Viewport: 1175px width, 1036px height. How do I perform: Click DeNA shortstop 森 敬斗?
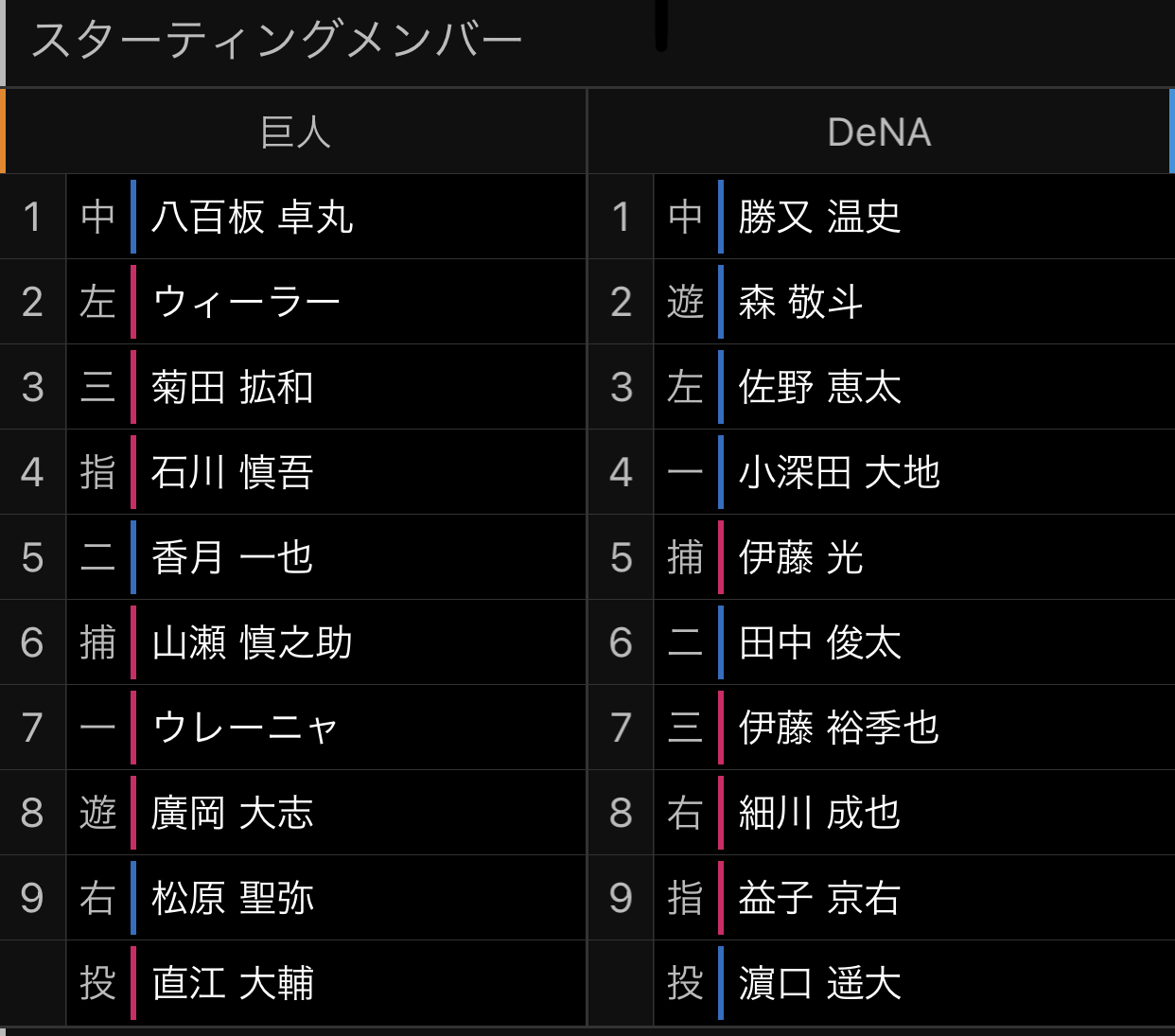[800, 302]
